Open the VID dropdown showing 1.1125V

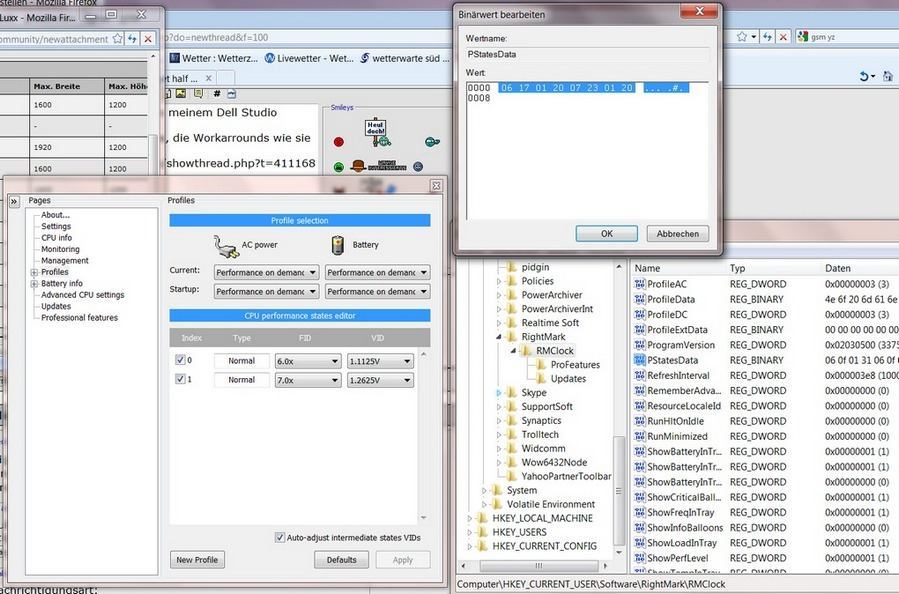[380, 361]
